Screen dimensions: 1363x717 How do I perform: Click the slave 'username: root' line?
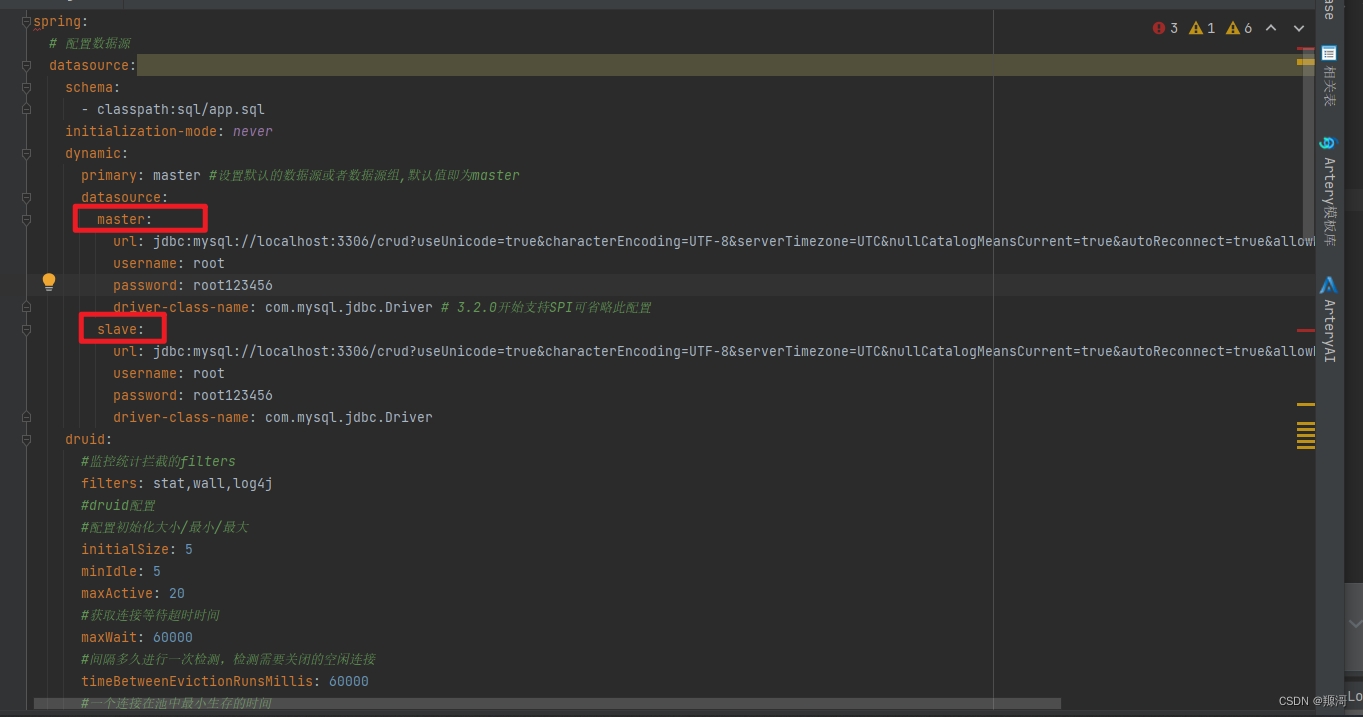coord(169,373)
